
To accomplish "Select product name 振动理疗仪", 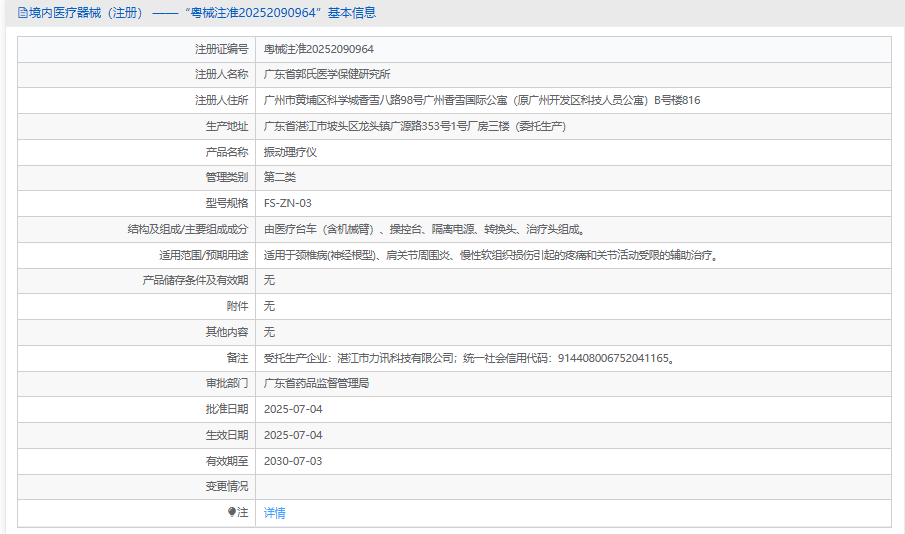I will click(x=289, y=153).
